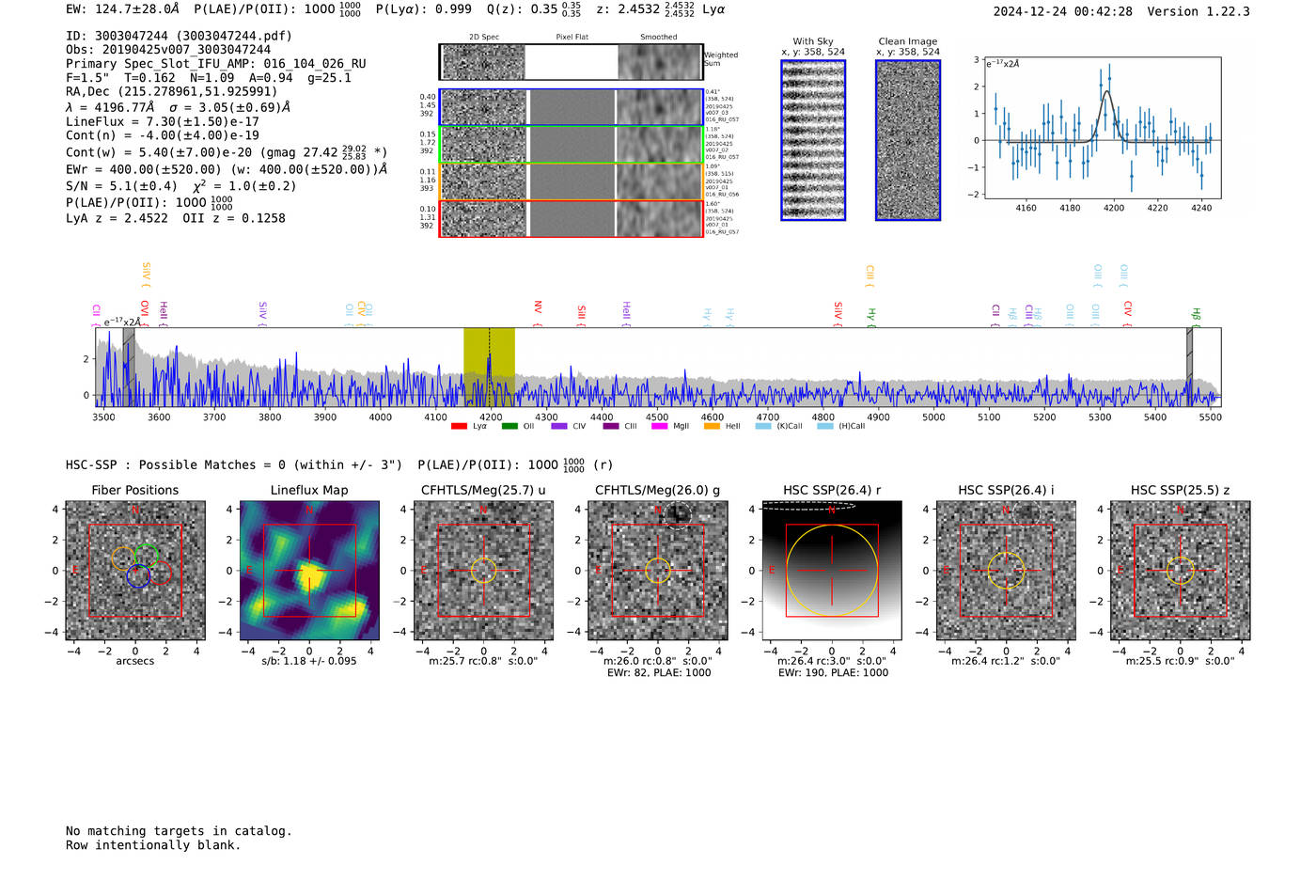Click the green Hβ marker near 5470Å
The height and width of the screenshot is (896, 1316).
click(1196, 315)
